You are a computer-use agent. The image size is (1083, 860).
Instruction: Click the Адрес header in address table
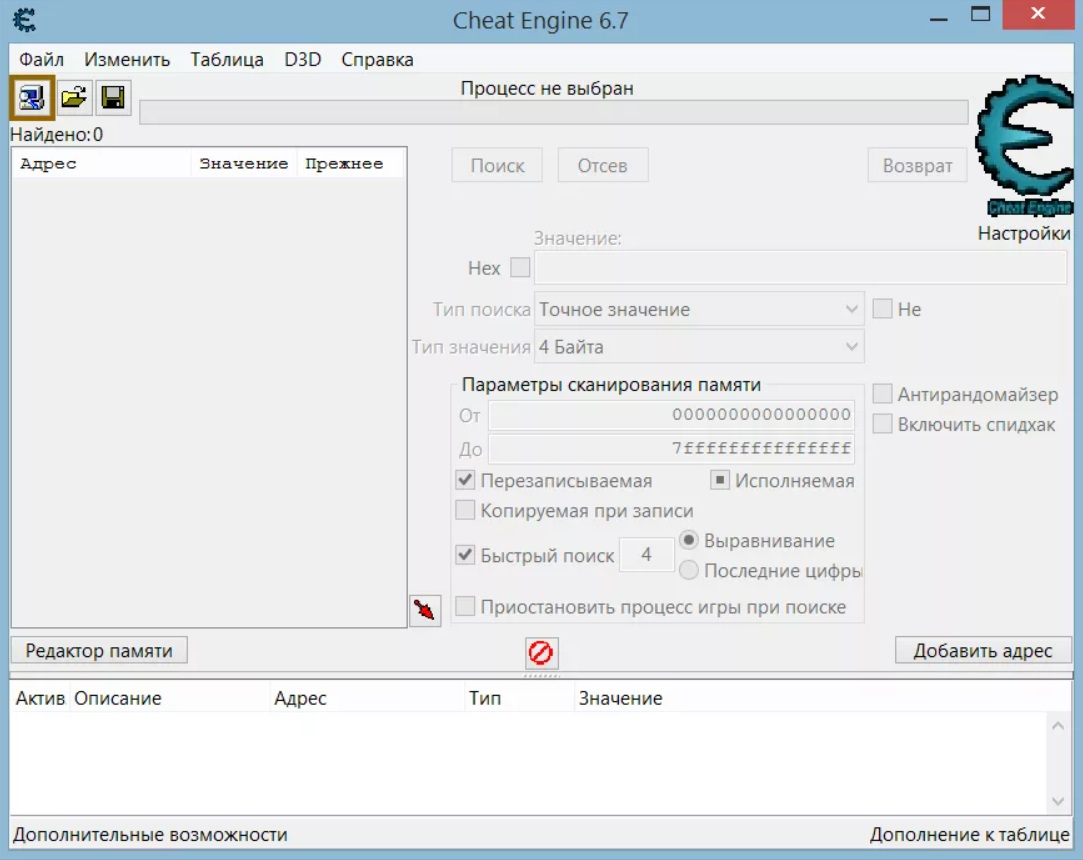point(367,698)
